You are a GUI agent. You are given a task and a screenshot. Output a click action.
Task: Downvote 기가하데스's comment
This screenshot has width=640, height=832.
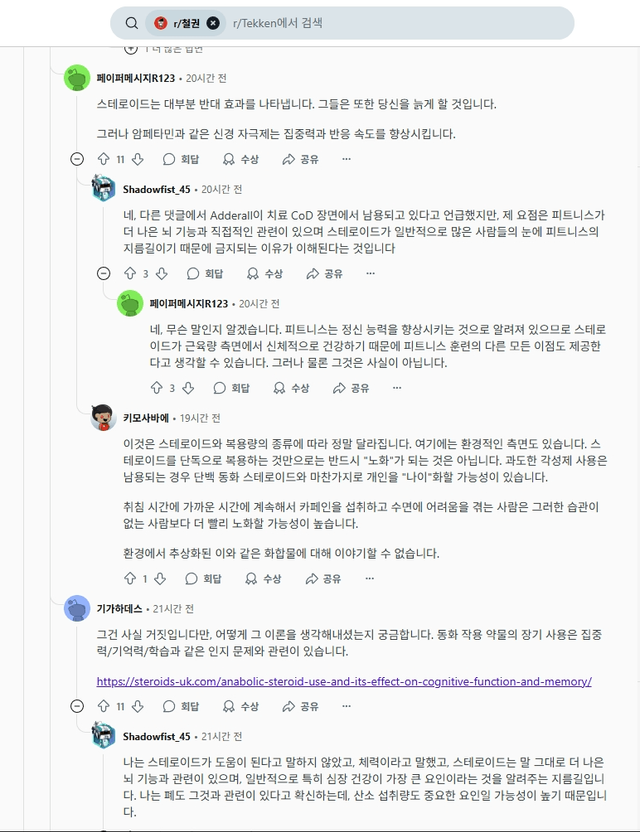coord(138,706)
